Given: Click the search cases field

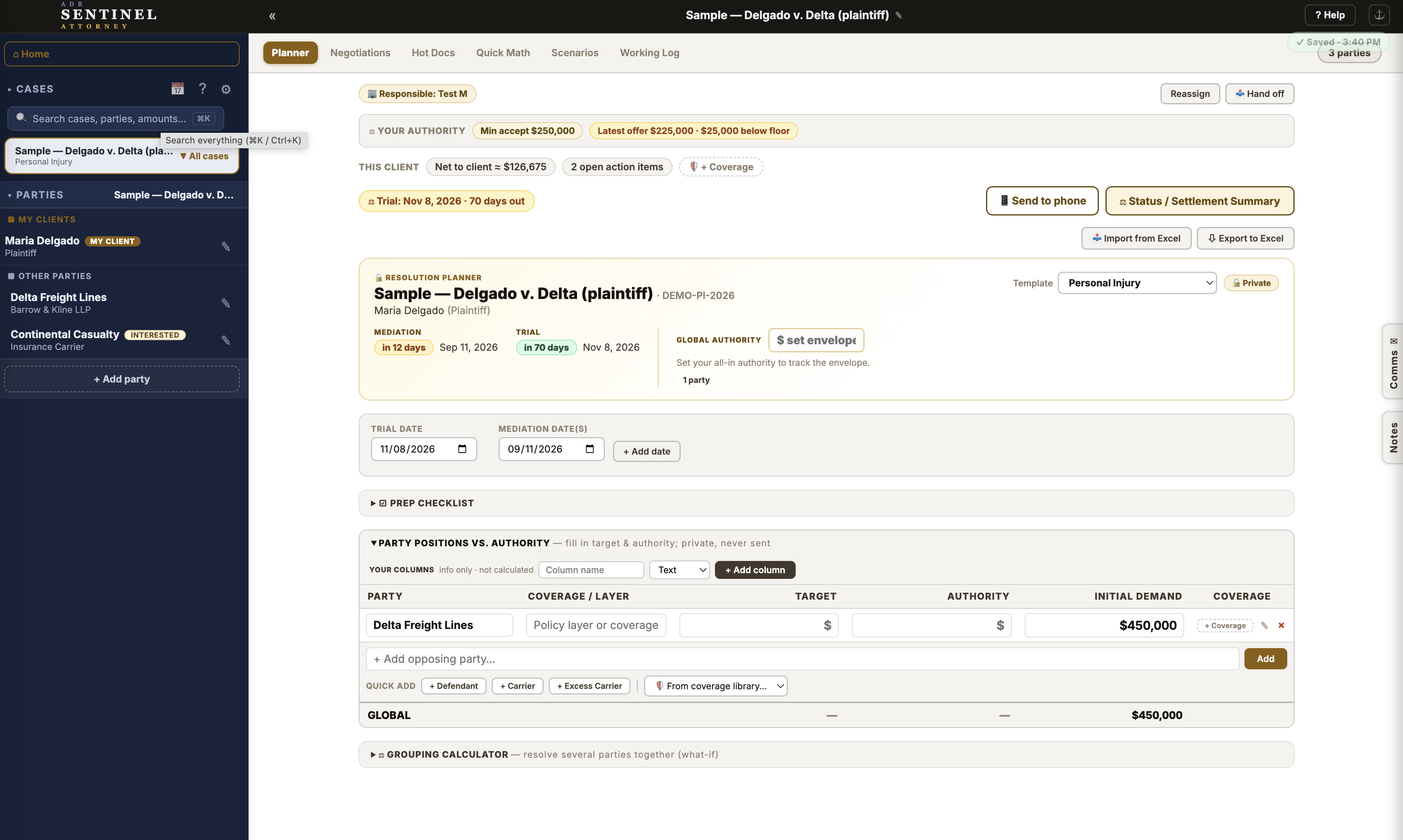Looking at the screenshot, I should (115, 118).
